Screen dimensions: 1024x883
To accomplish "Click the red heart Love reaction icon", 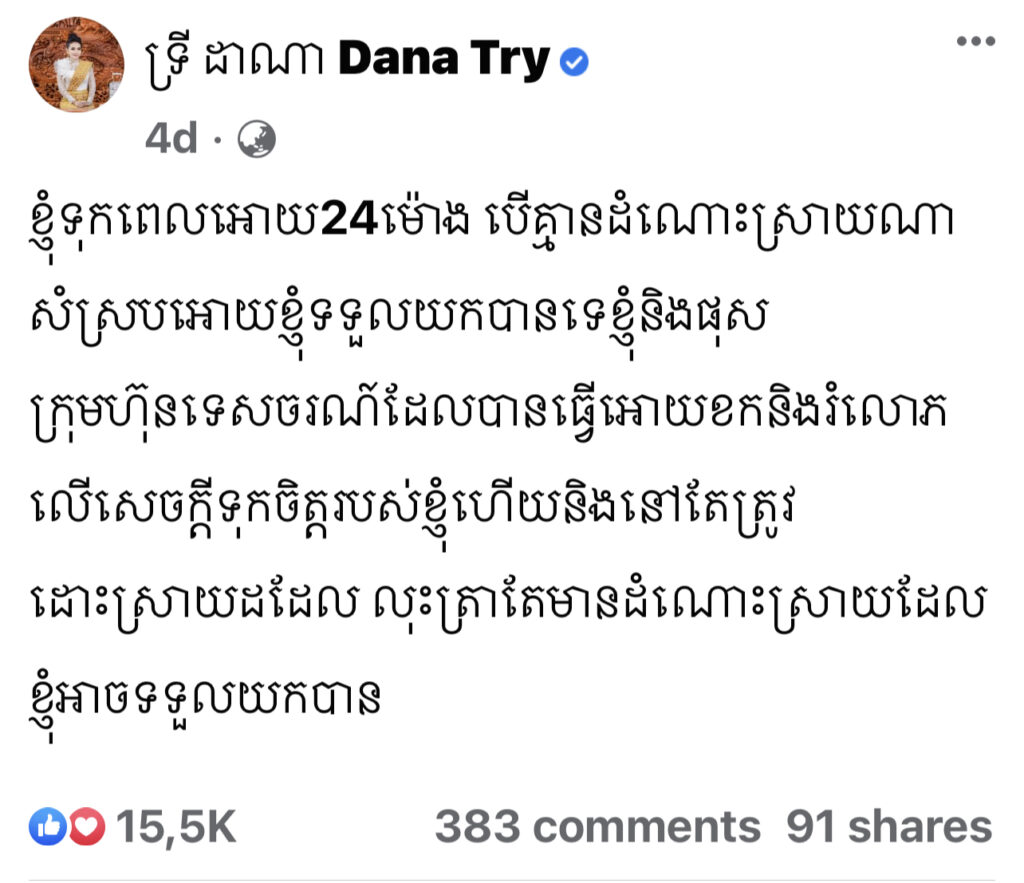I will 87,826.
